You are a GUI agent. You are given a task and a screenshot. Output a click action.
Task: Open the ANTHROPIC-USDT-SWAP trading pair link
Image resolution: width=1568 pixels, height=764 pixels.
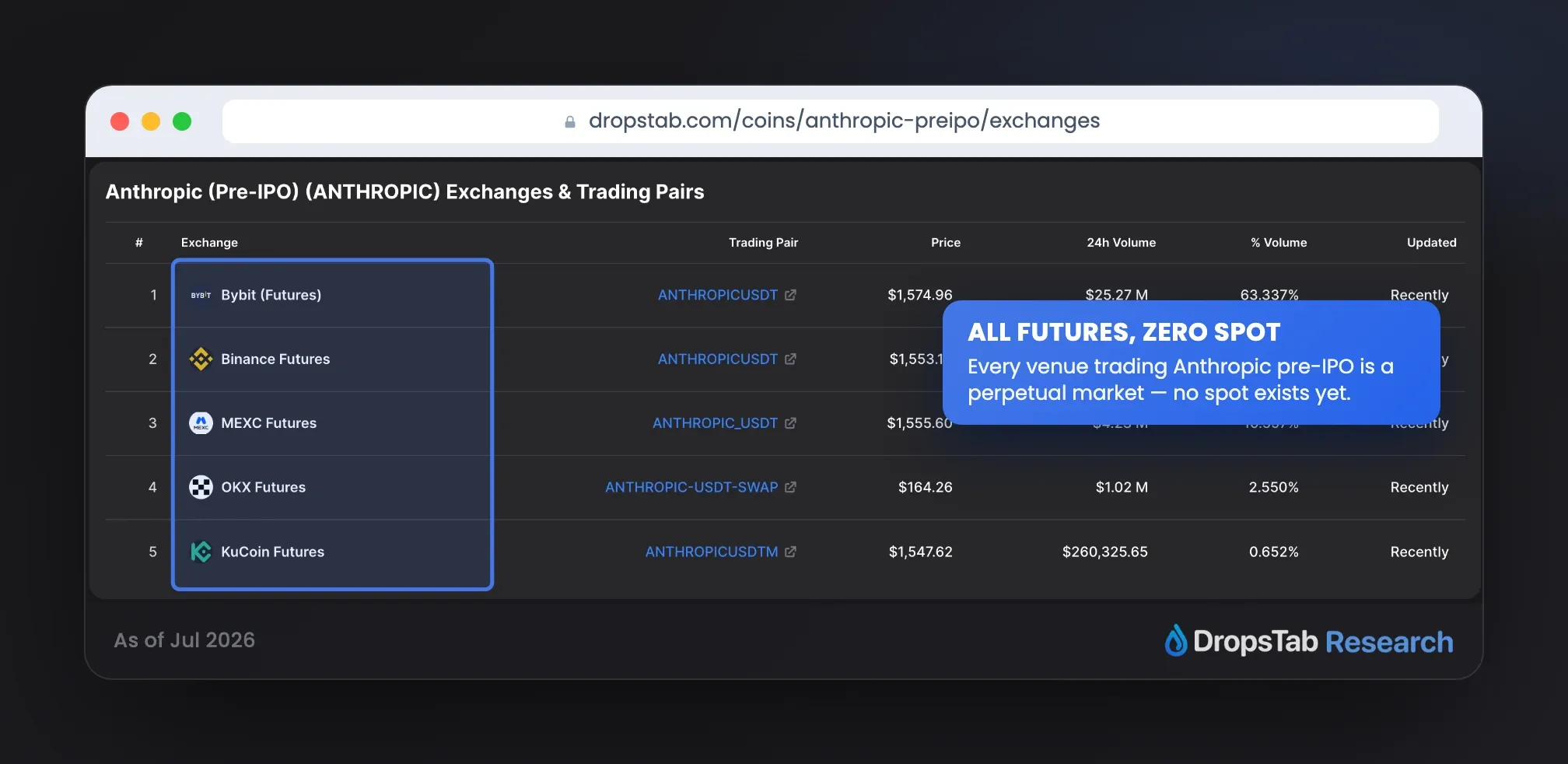click(x=691, y=487)
